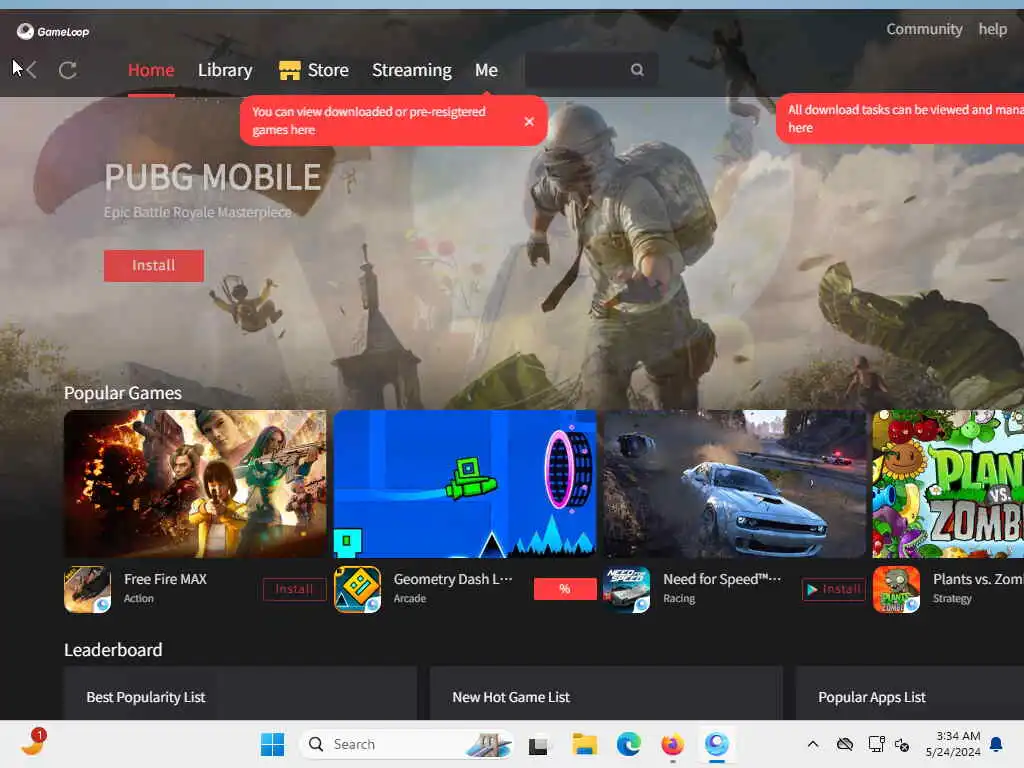Install Free Fire MAX

(295, 589)
